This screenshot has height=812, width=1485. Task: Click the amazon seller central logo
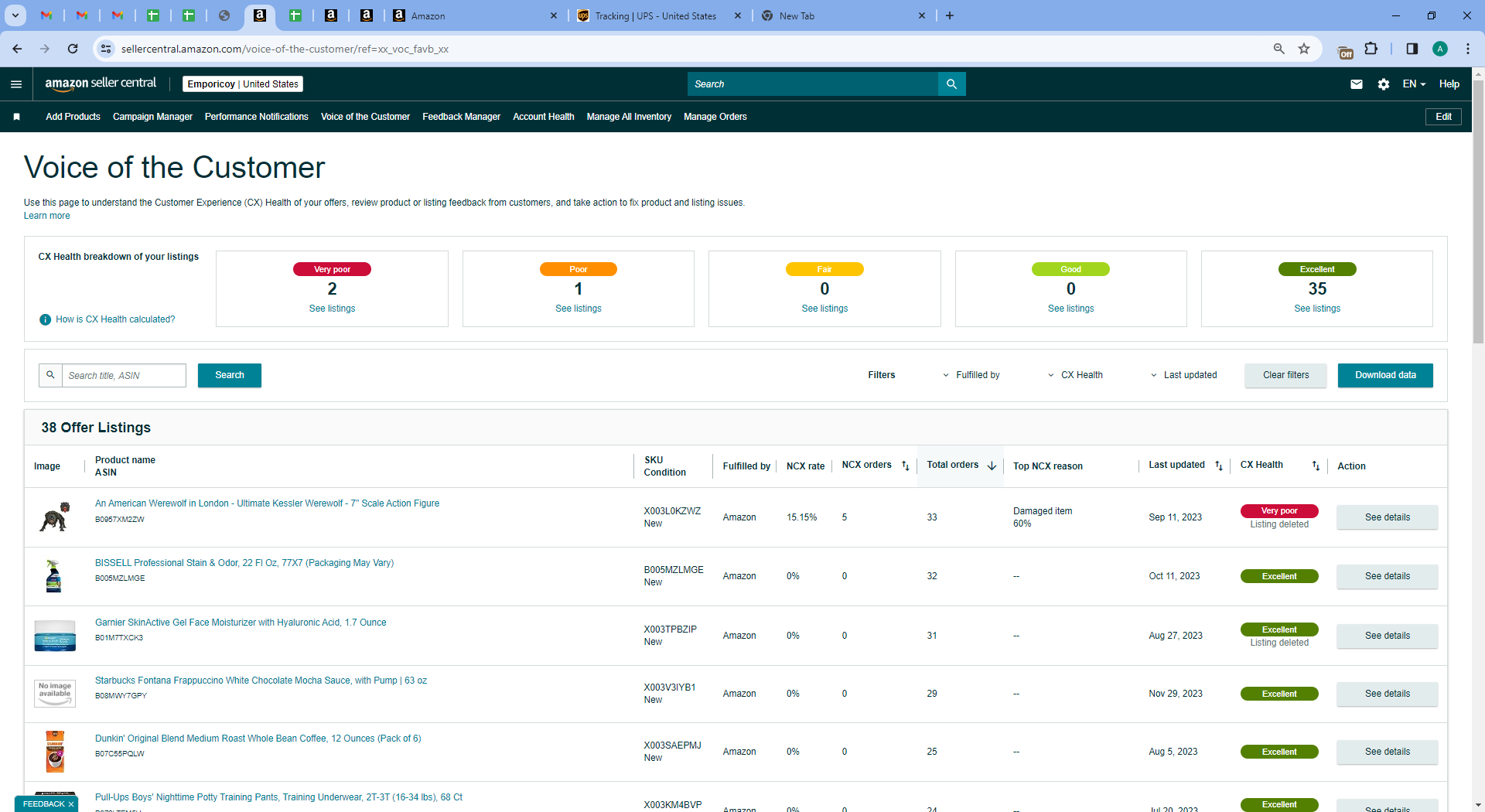[x=101, y=84]
